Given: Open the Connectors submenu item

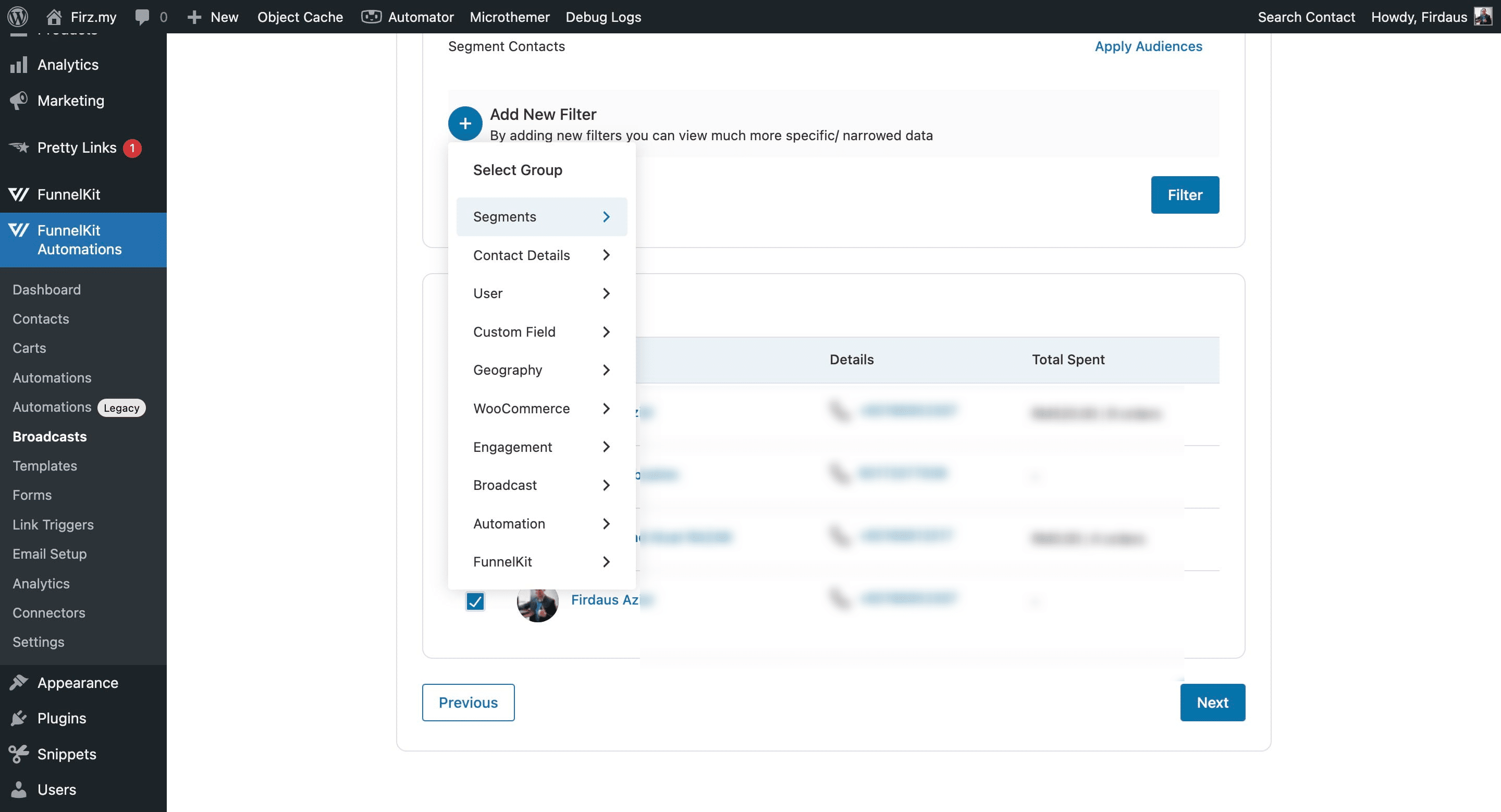Looking at the screenshot, I should click(49, 612).
